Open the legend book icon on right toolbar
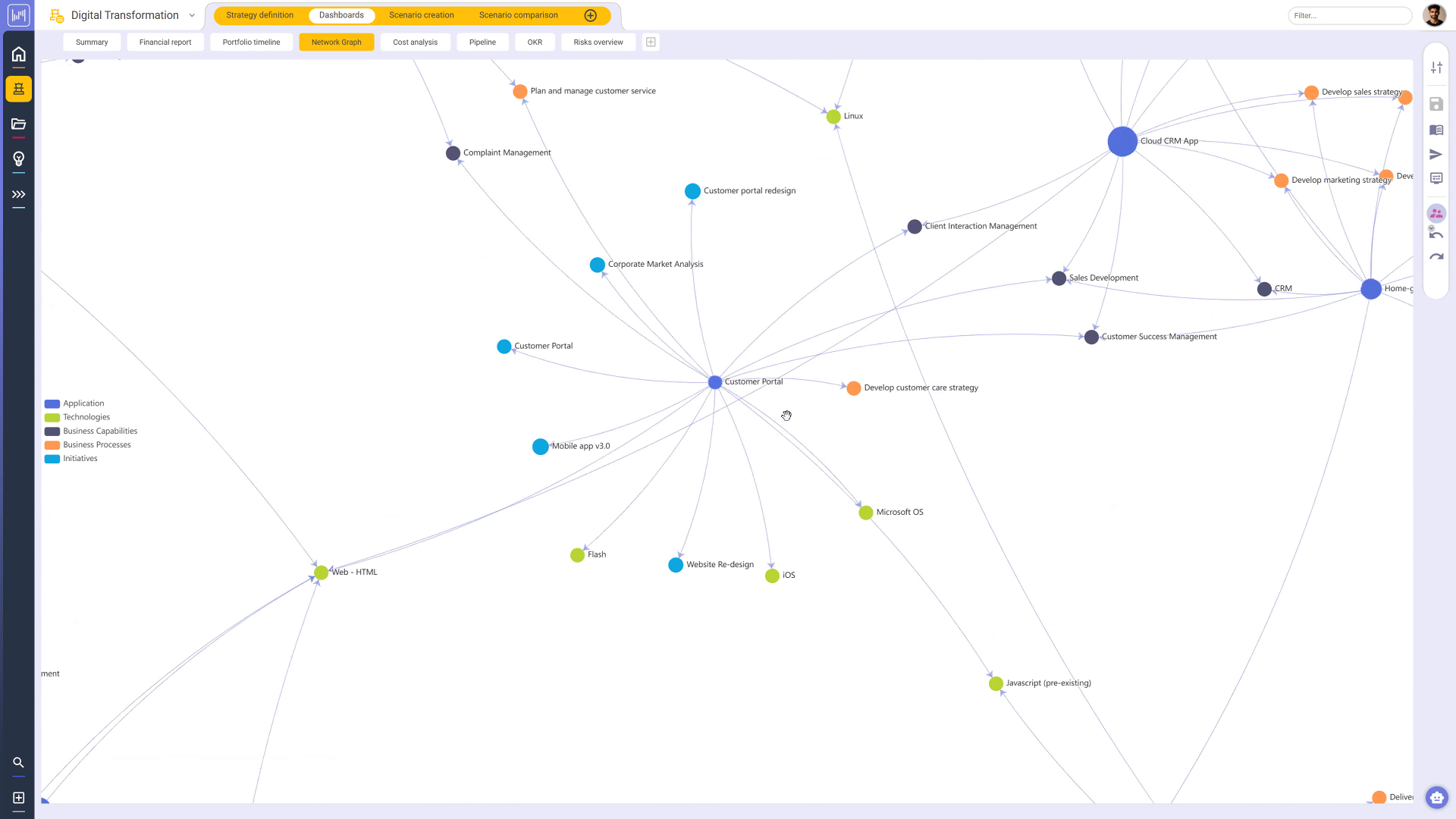 click(x=1436, y=130)
